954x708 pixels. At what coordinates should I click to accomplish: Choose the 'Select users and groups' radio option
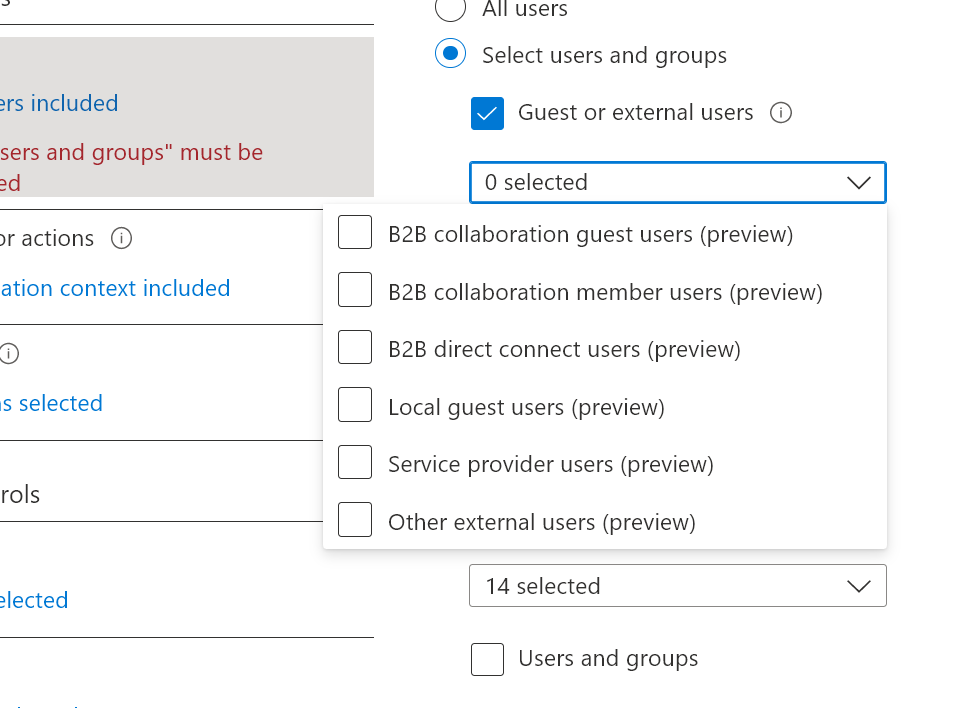tap(450, 54)
